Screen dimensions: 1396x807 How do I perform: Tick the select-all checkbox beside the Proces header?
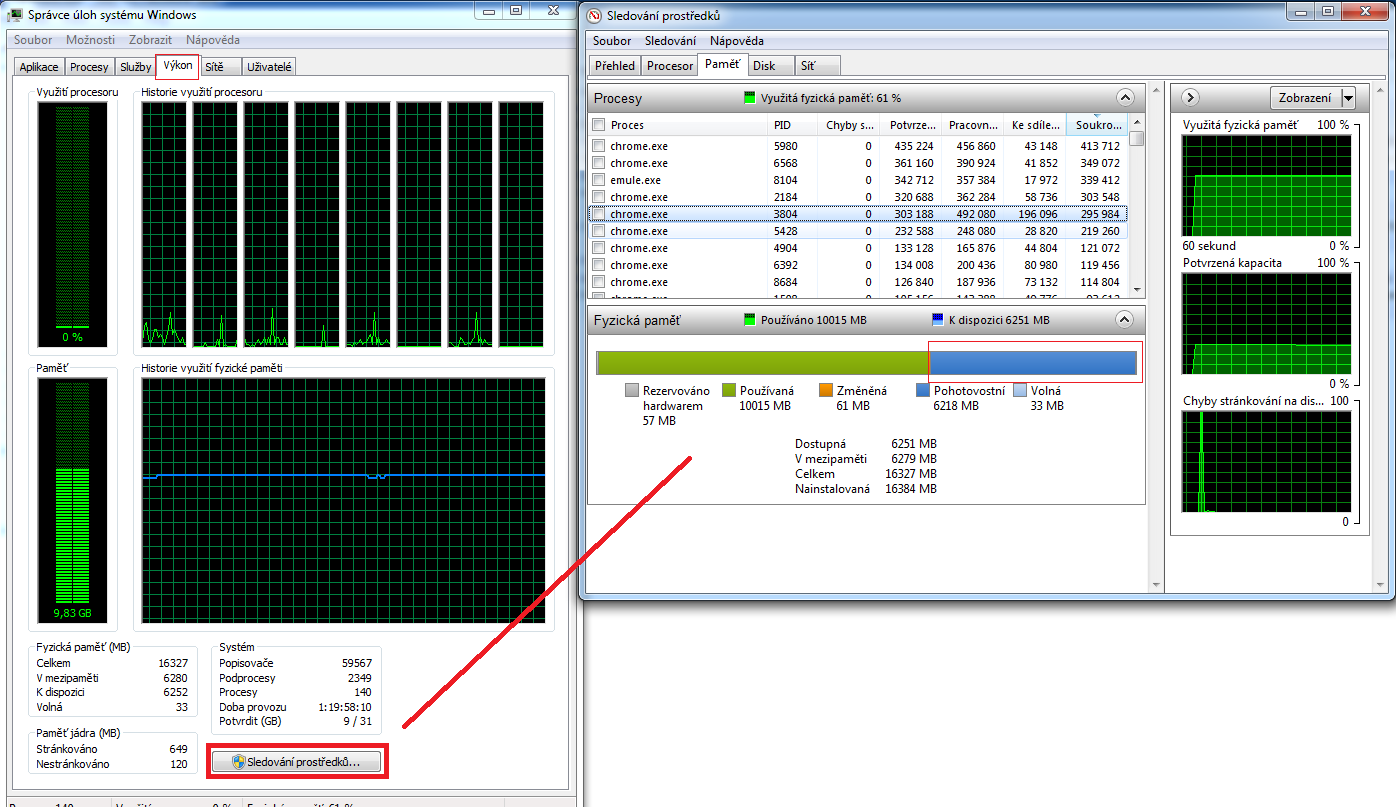(599, 125)
